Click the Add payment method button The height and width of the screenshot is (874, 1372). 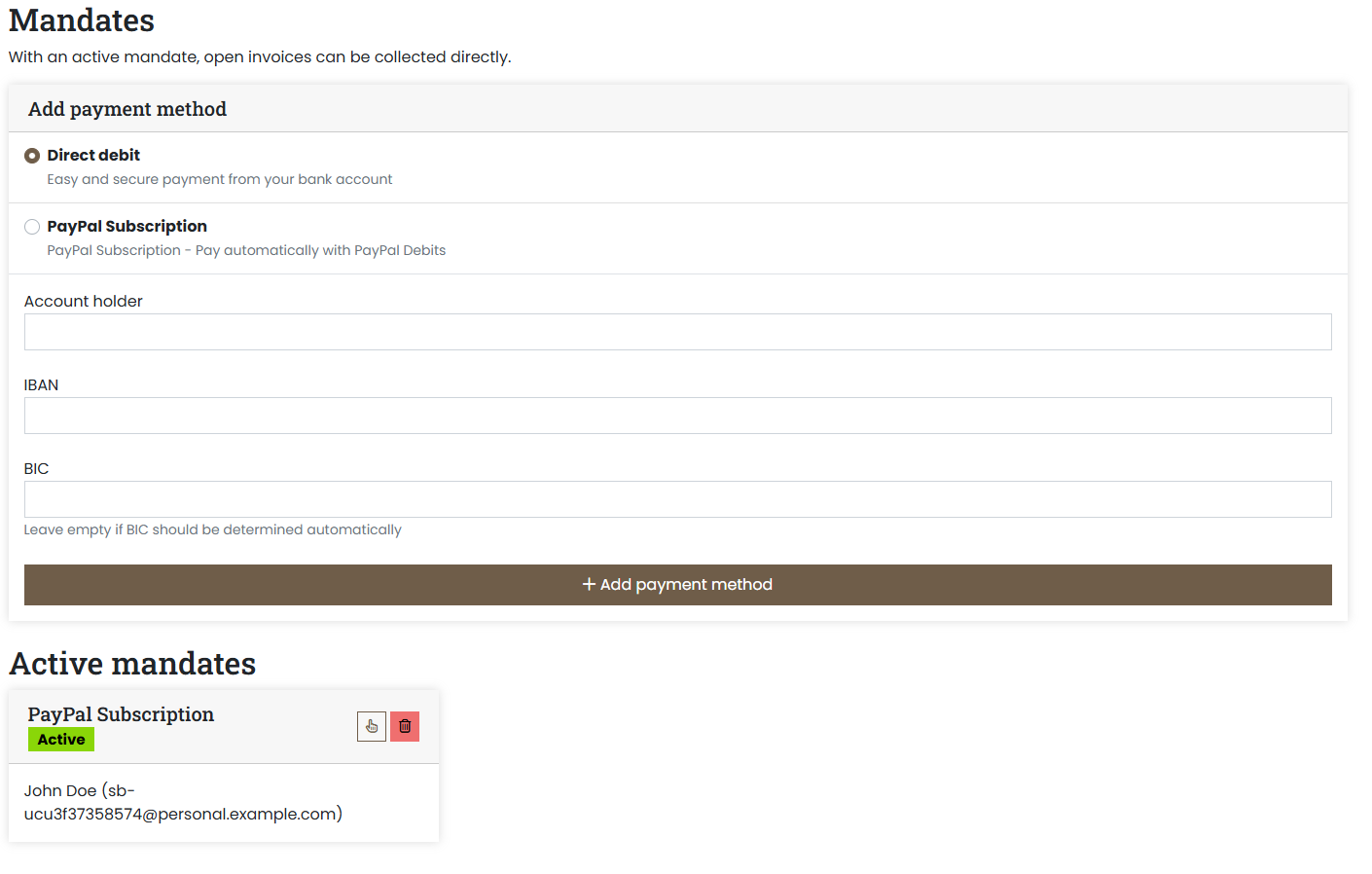677,584
